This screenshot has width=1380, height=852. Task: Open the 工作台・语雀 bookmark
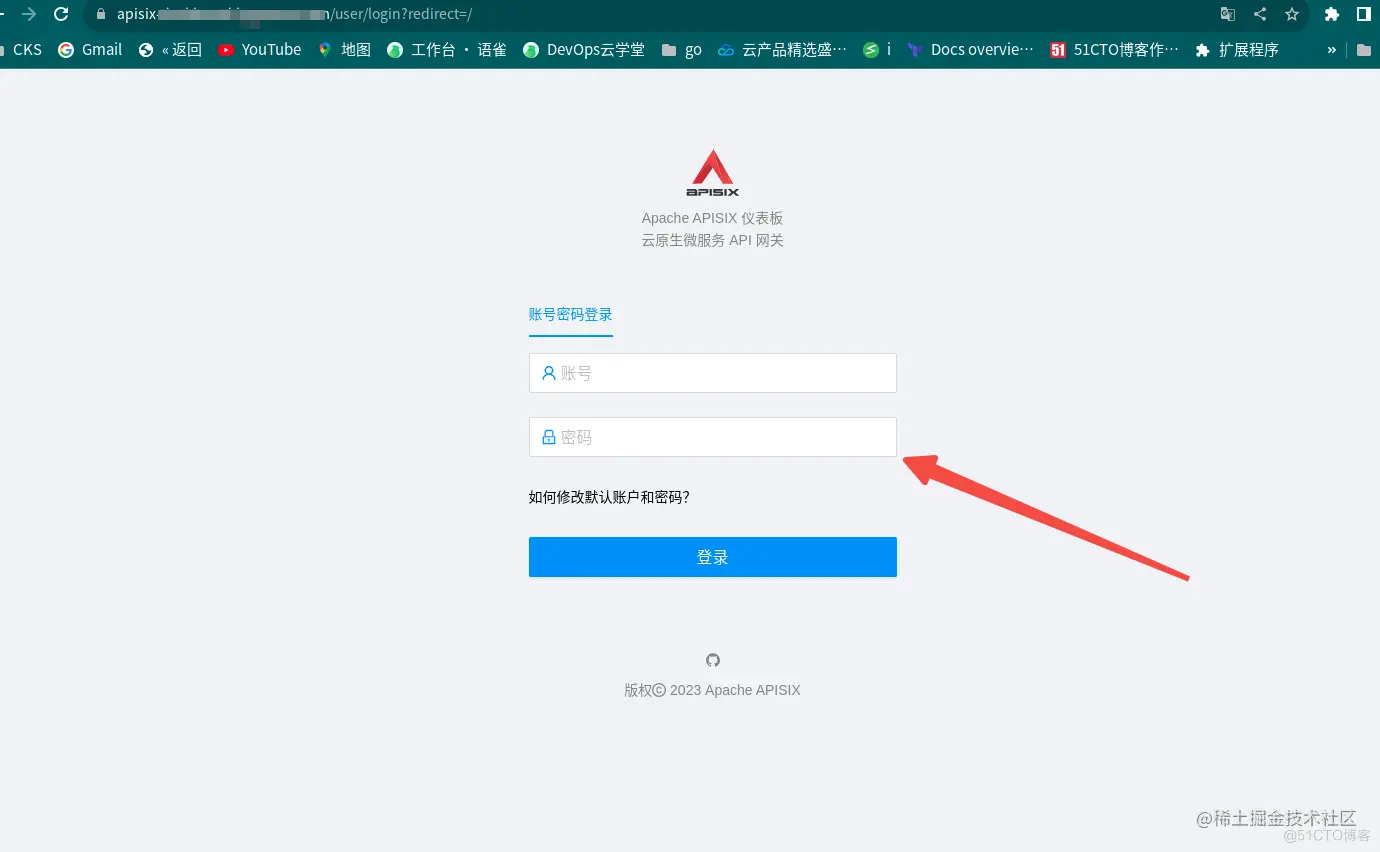(x=447, y=49)
